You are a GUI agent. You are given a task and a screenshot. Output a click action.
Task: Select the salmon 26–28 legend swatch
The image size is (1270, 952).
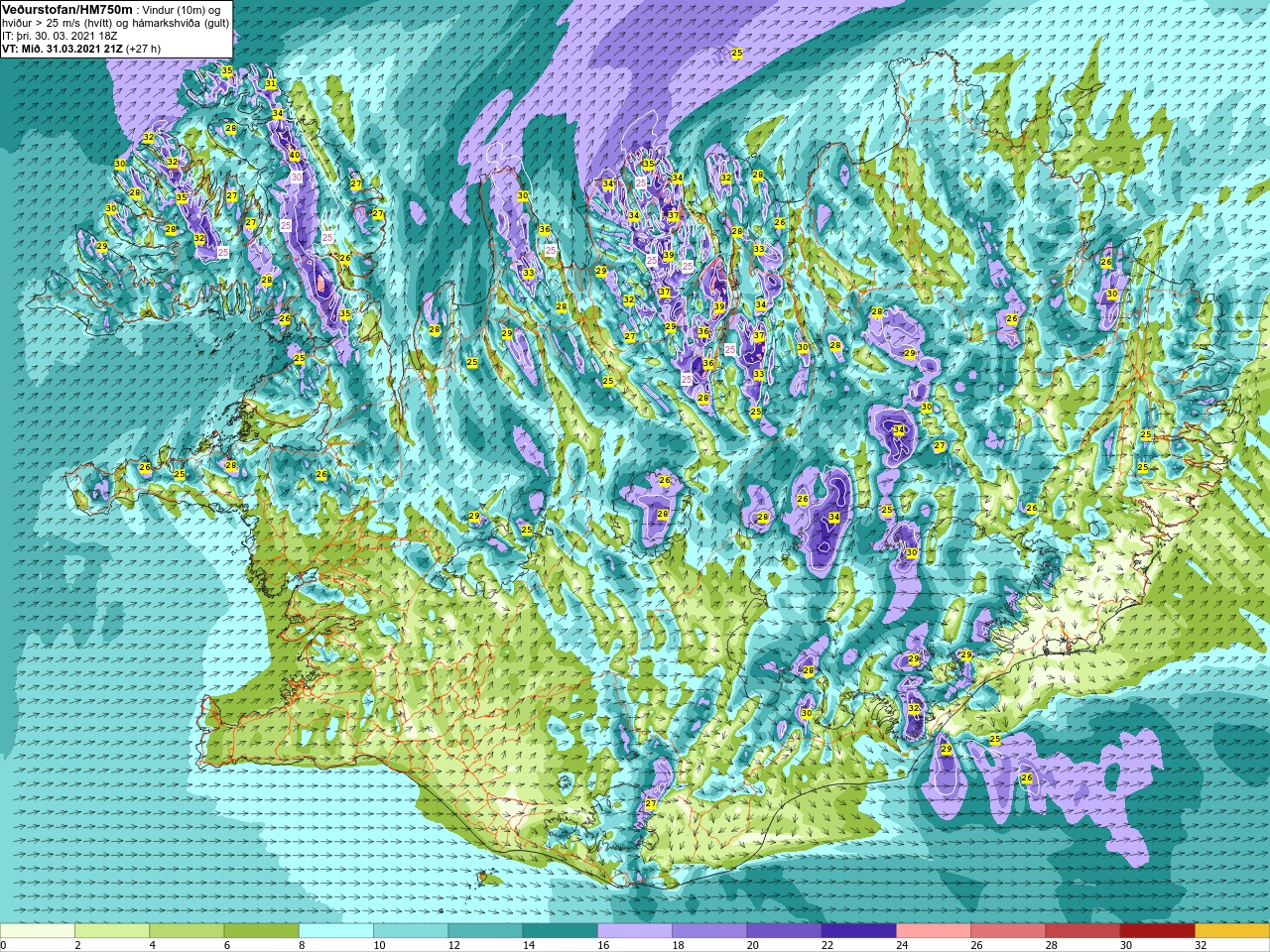pos(1008,932)
